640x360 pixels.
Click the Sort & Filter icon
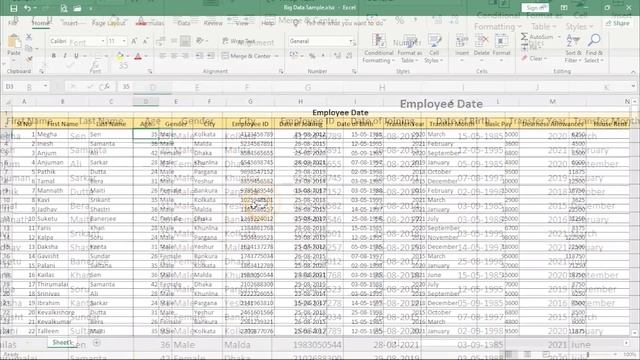(x=573, y=40)
